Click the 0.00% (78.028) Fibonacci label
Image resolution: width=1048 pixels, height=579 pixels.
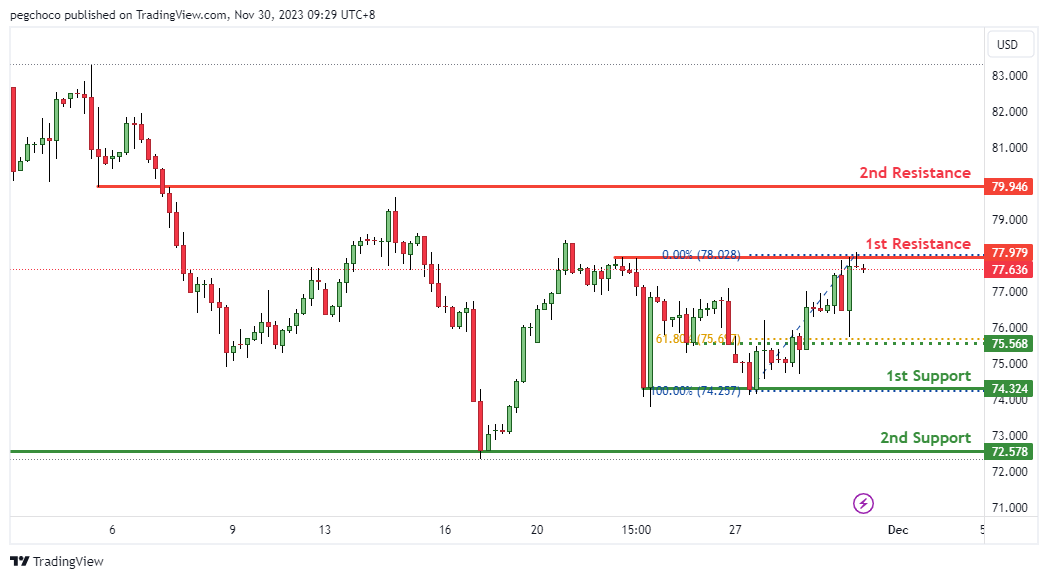click(701, 255)
